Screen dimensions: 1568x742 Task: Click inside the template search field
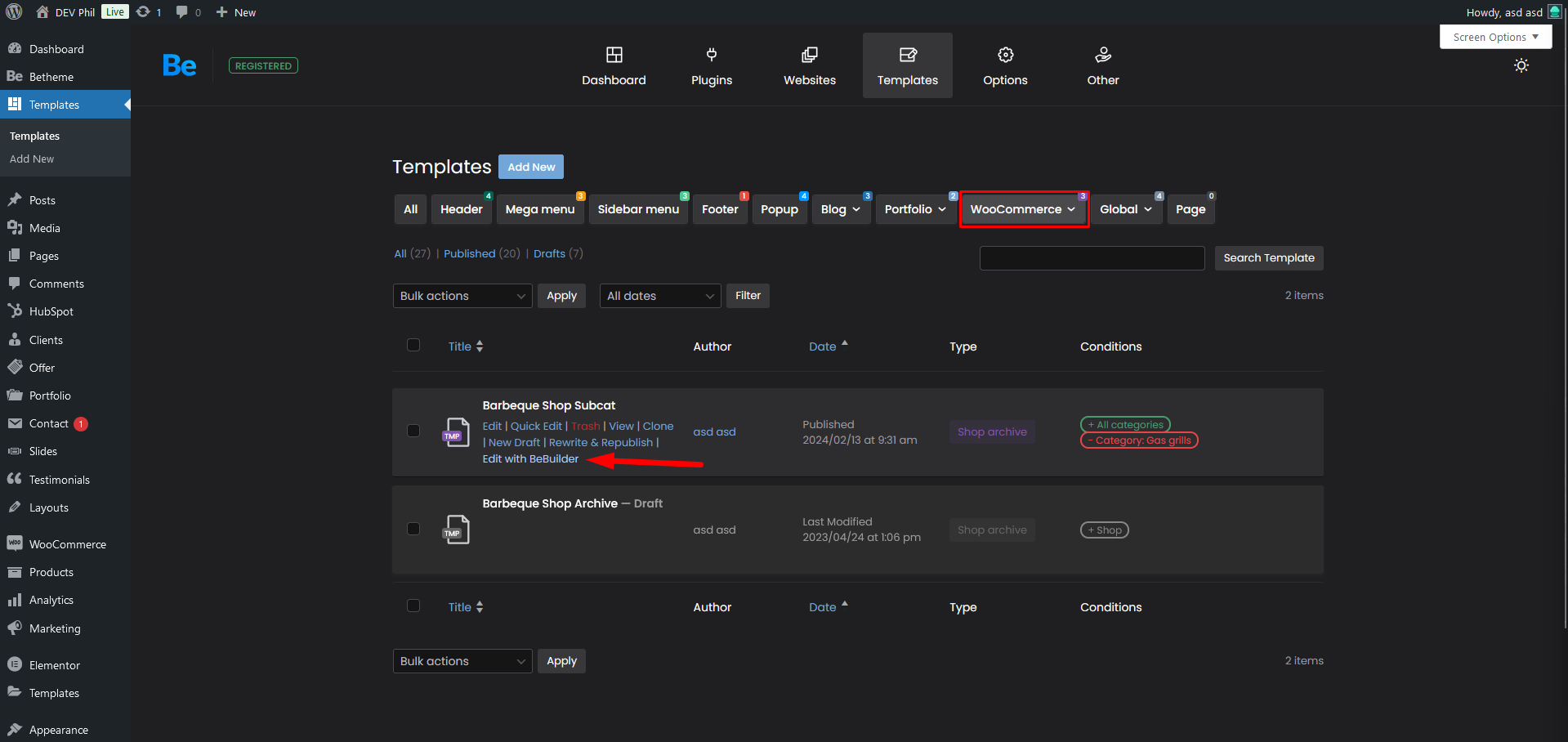(1092, 258)
